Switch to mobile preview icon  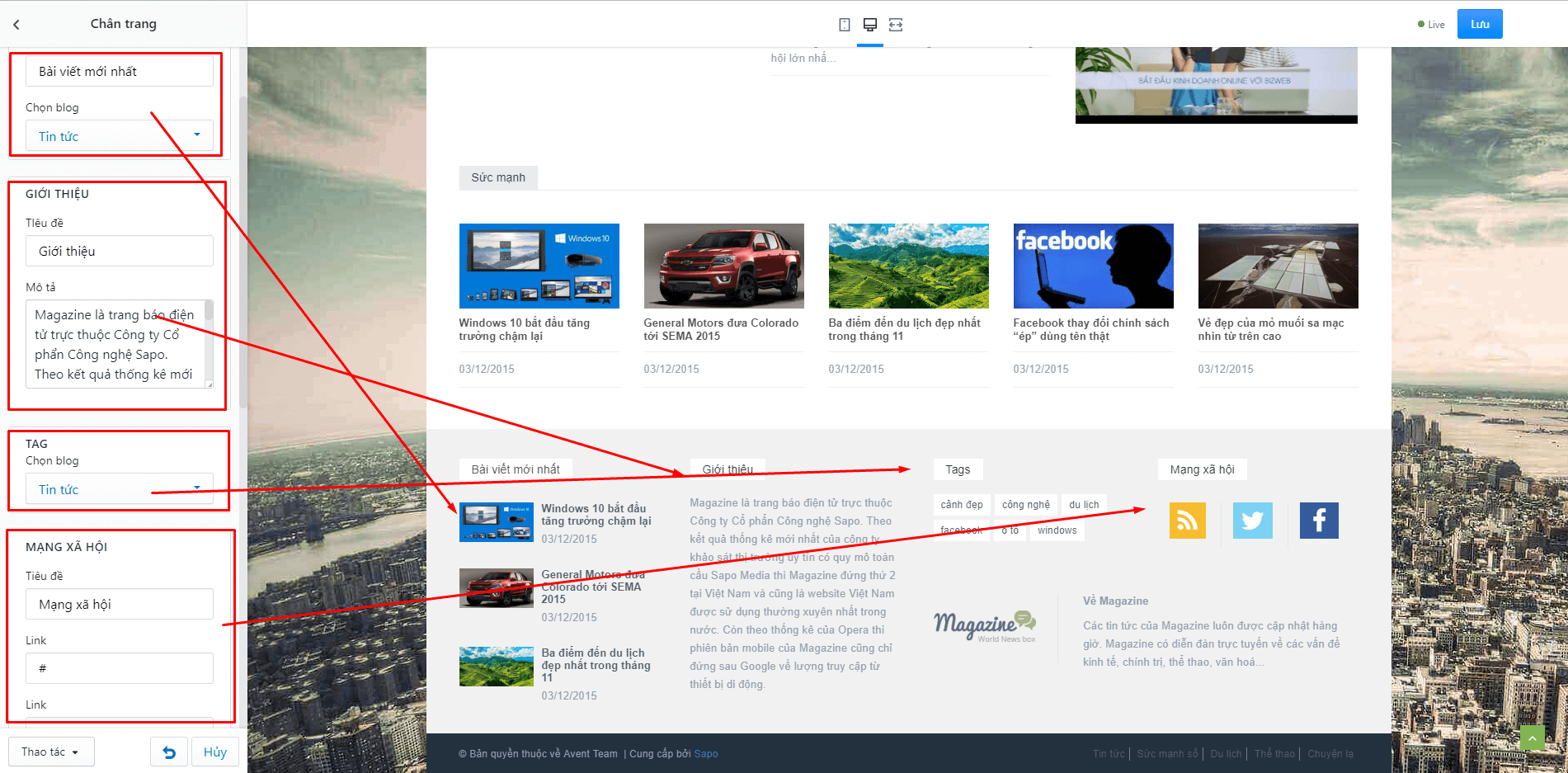click(845, 25)
